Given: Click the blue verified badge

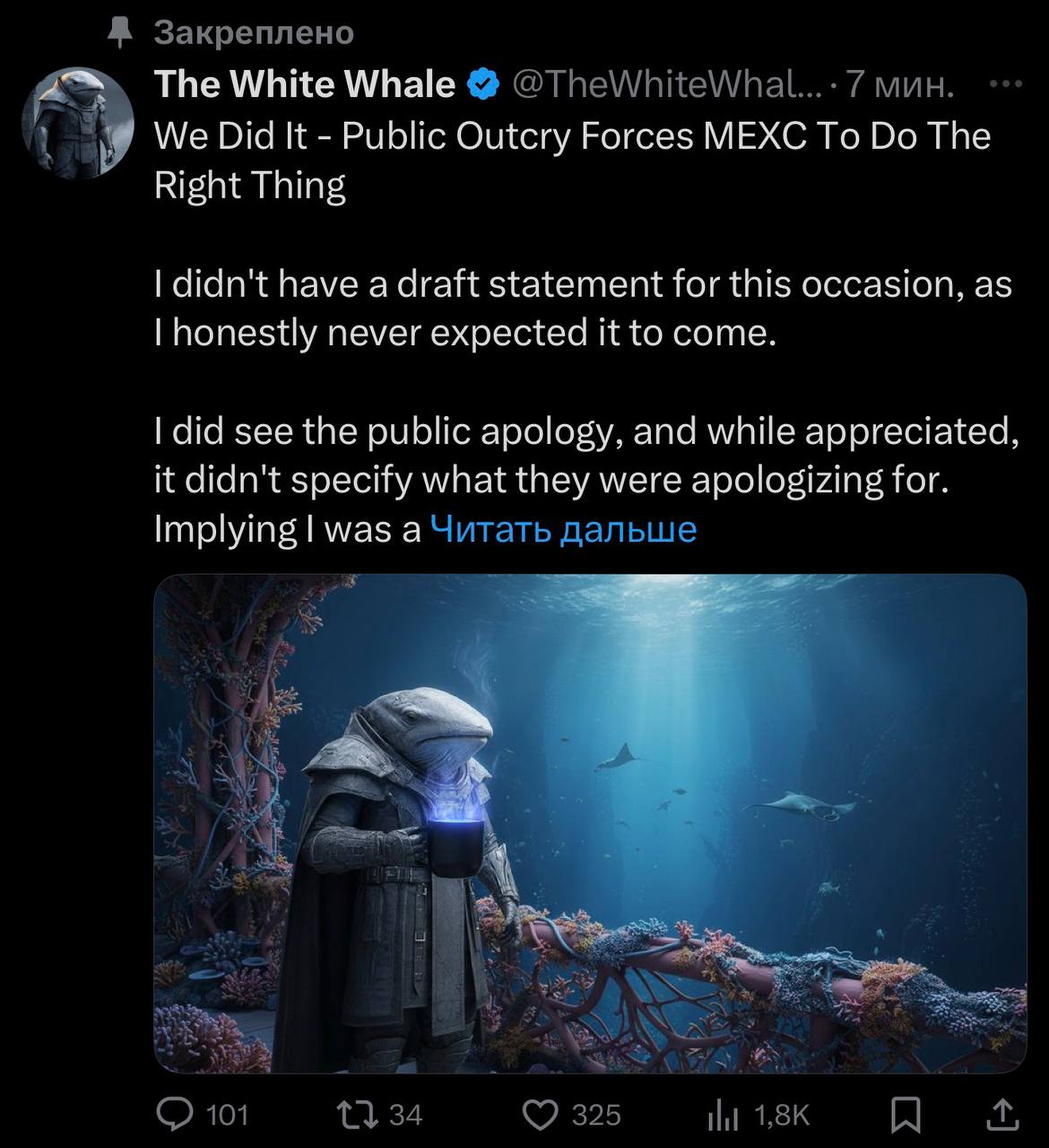Looking at the screenshot, I should point(484,84).
